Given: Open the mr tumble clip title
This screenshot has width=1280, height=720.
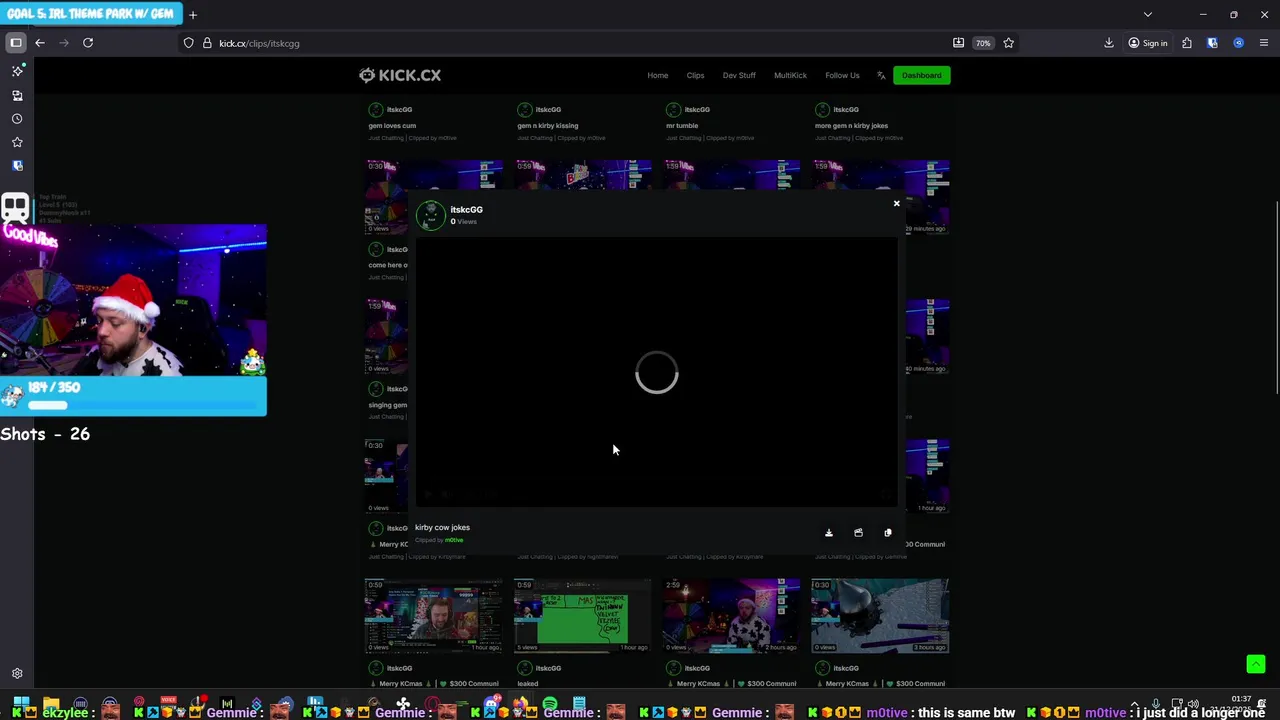Looking at the screenshot, I should click(682, 126).
